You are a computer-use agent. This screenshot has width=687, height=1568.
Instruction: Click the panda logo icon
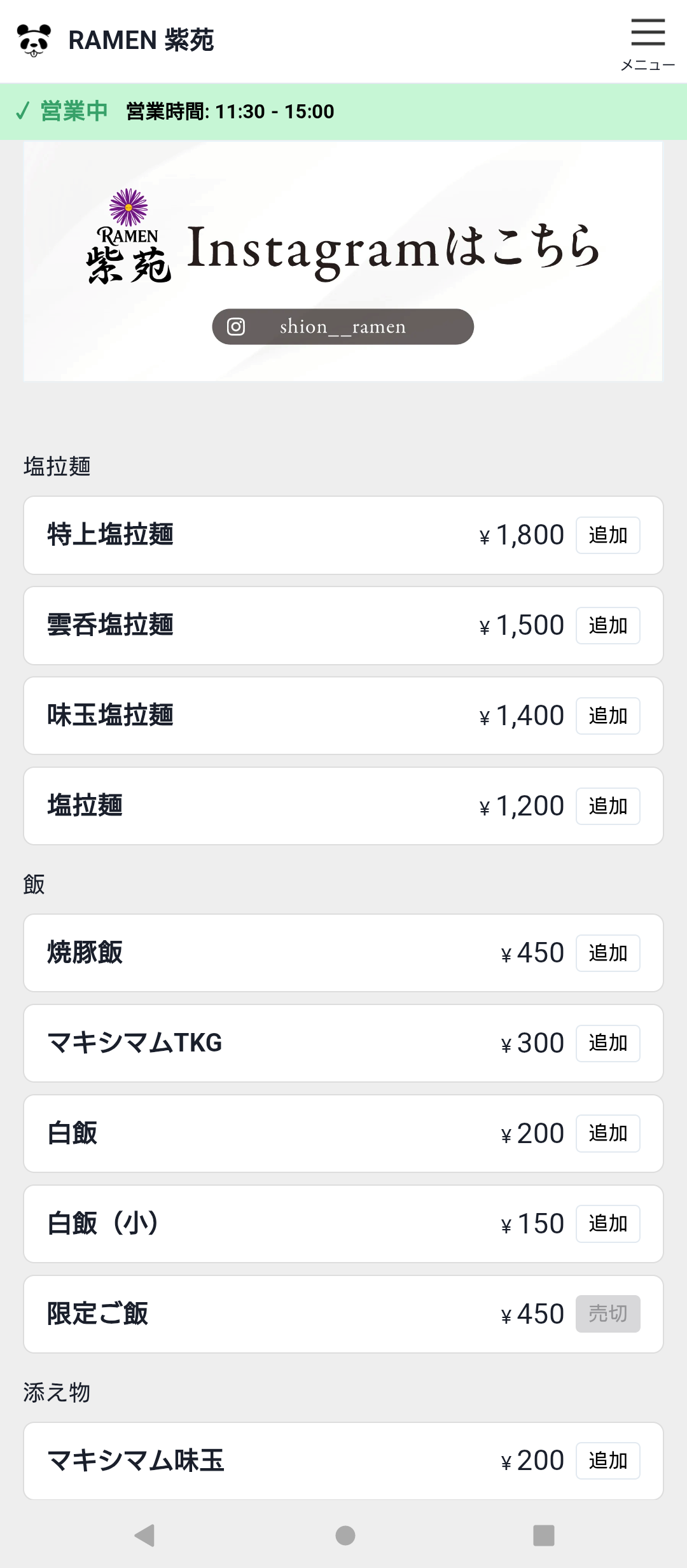34,40
